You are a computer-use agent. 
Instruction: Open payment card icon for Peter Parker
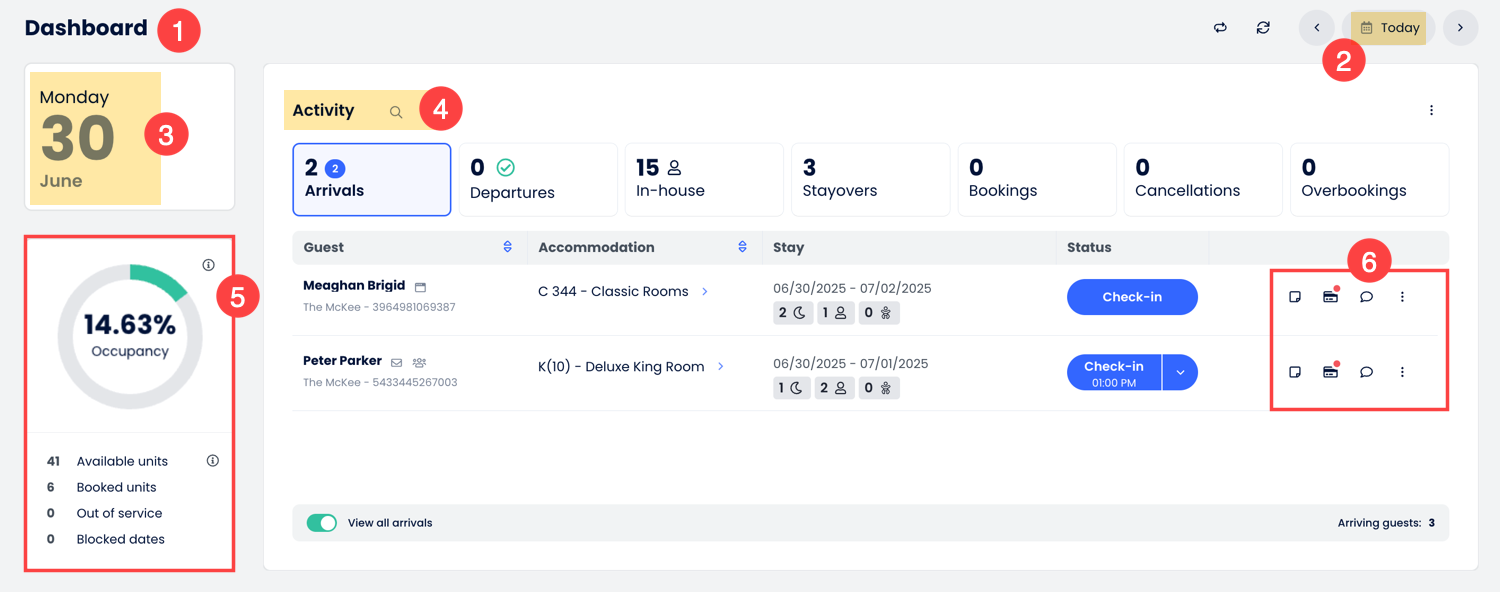1330,372
